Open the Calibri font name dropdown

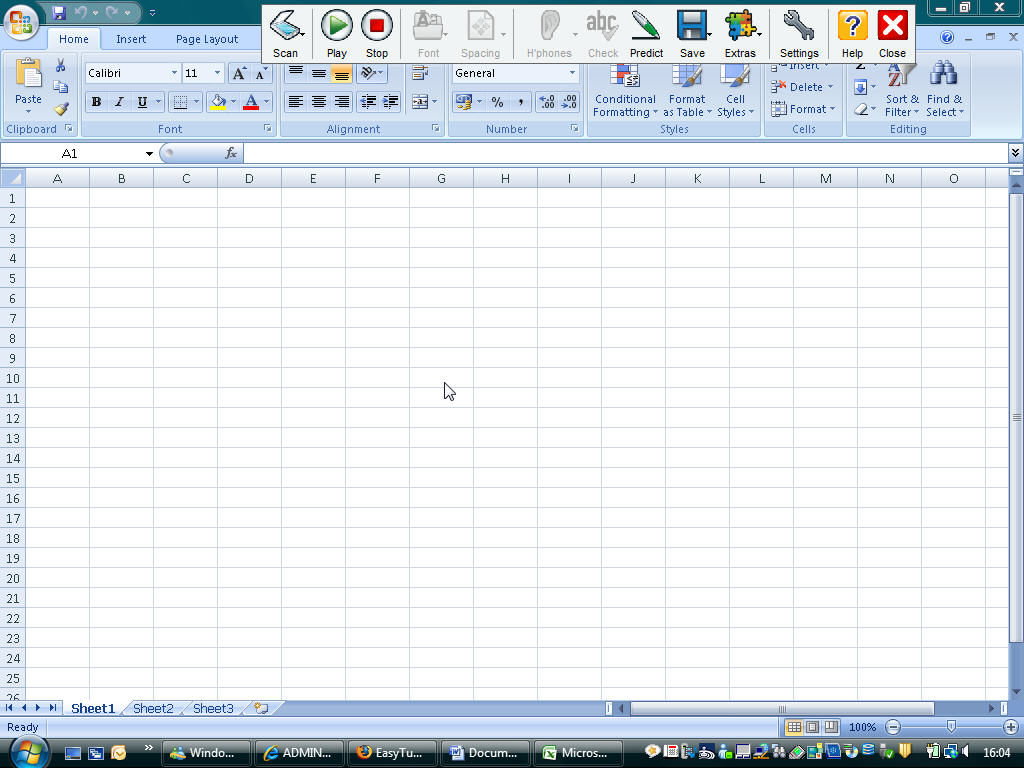pos(174,73)
